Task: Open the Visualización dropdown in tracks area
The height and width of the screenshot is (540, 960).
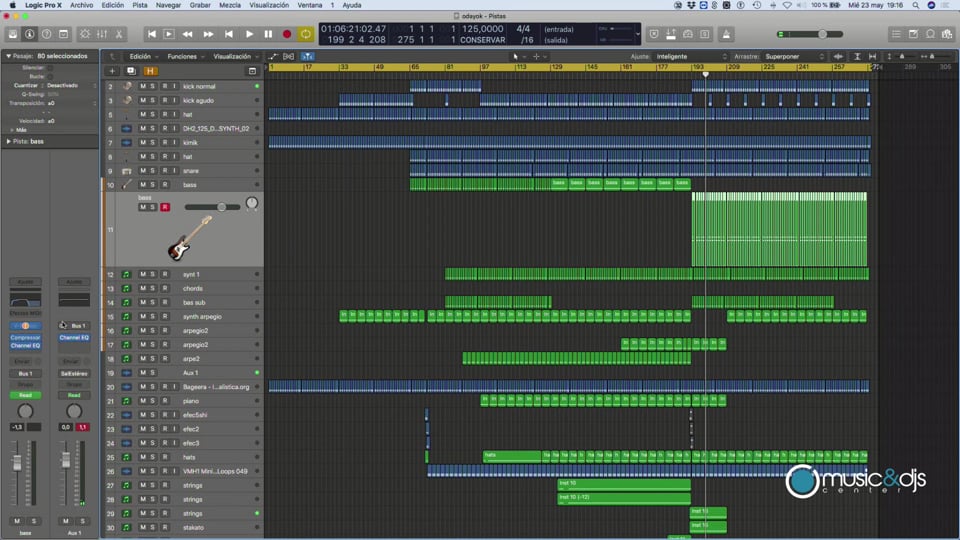Action: click(235, 56)
